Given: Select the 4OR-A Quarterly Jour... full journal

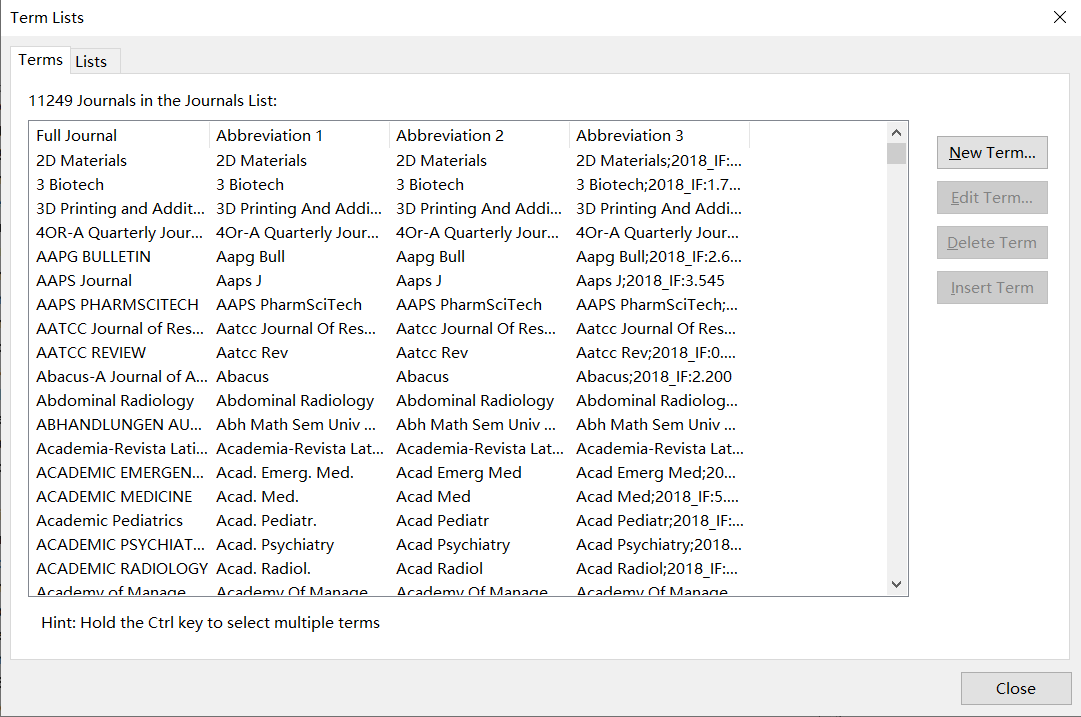Looking at the screenshot, I should 119,232.
